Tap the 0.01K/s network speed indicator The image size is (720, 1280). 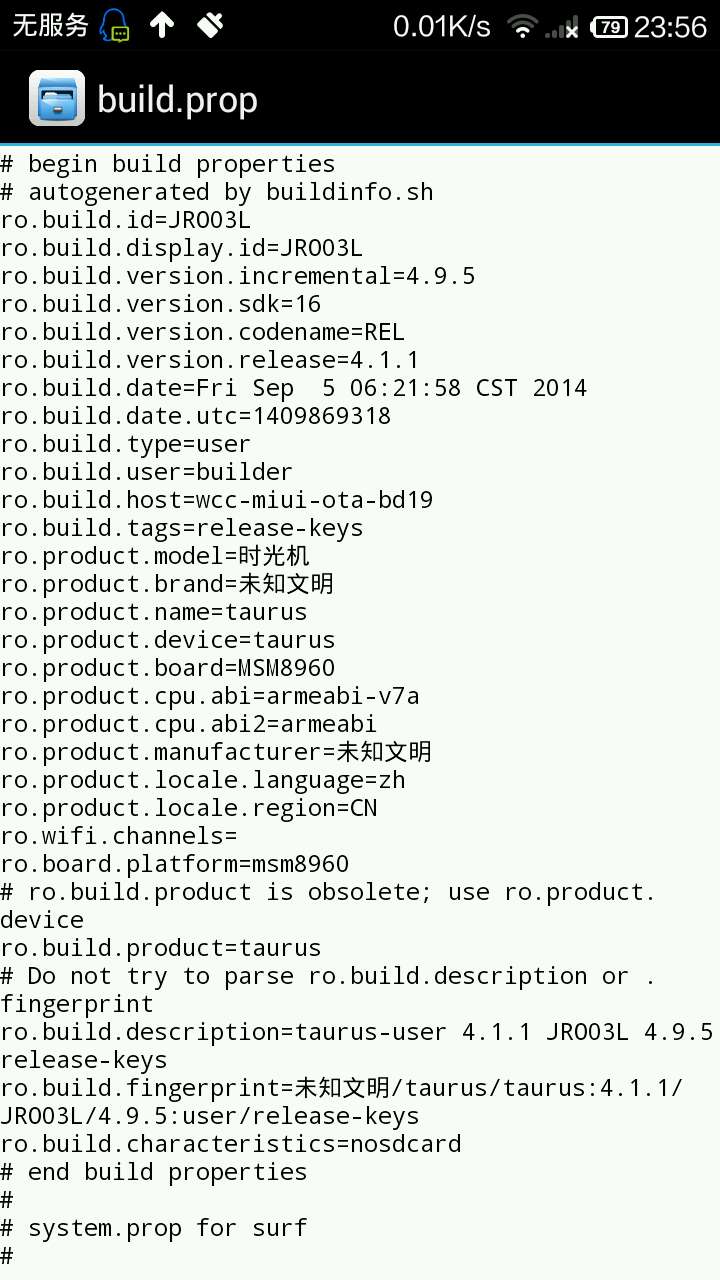(x=441, y=27)
